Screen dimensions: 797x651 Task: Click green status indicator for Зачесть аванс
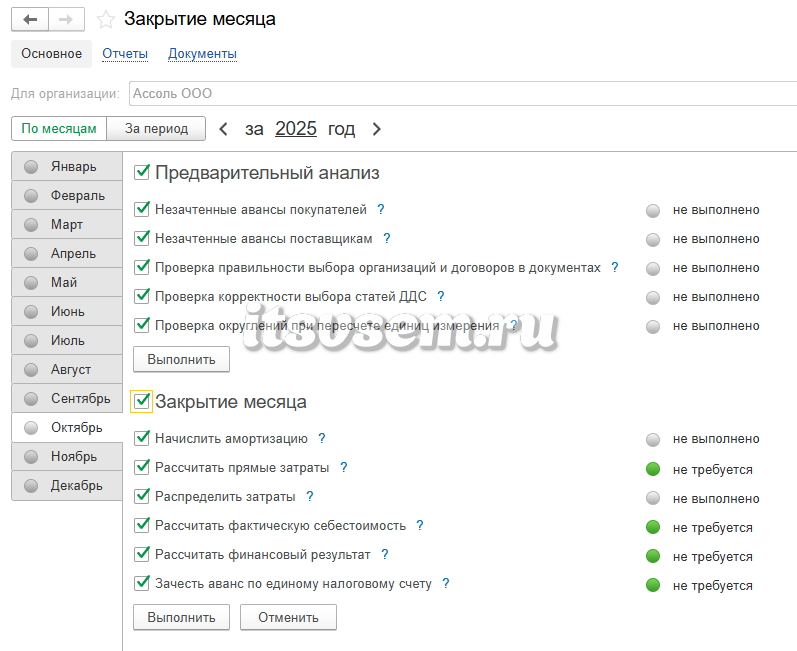pyautogui.click(x=653, y=585)
